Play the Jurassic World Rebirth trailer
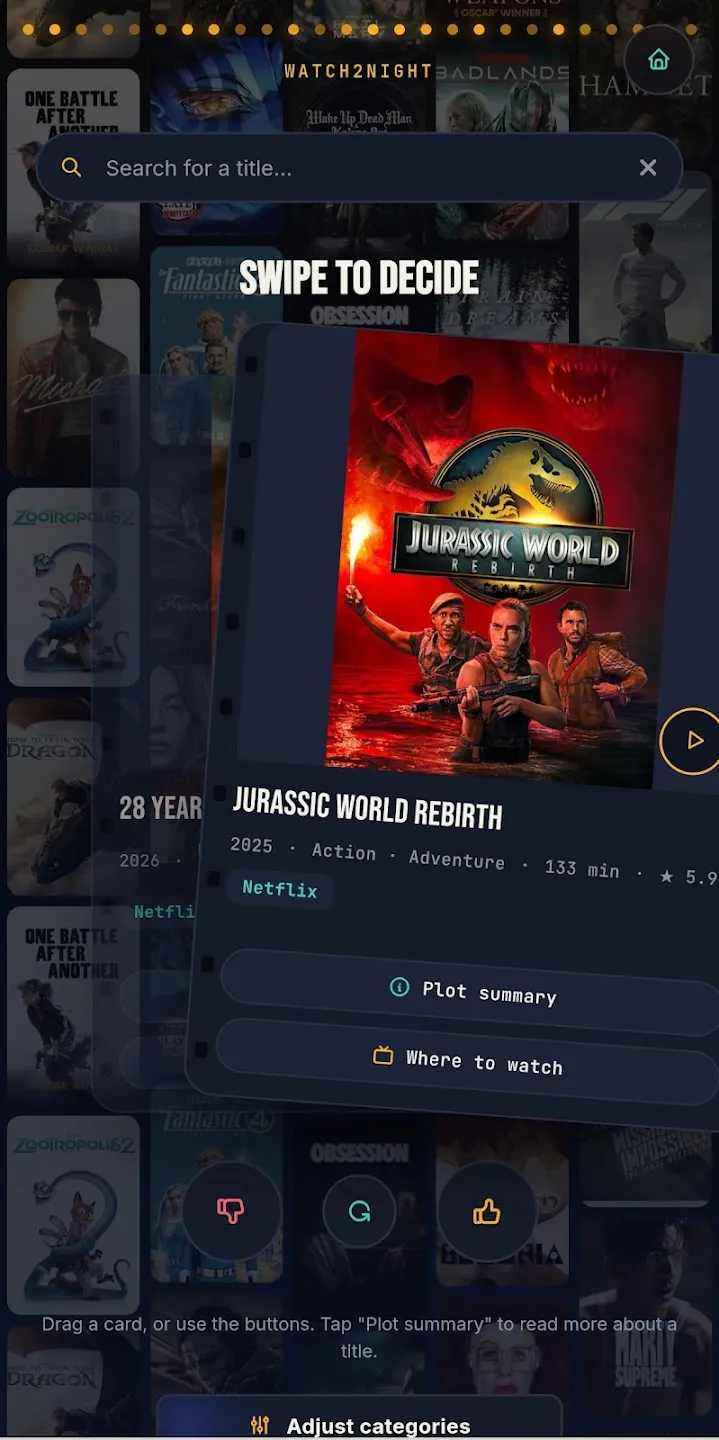This screenshot has height=1440, width=719. click(692, 741)
